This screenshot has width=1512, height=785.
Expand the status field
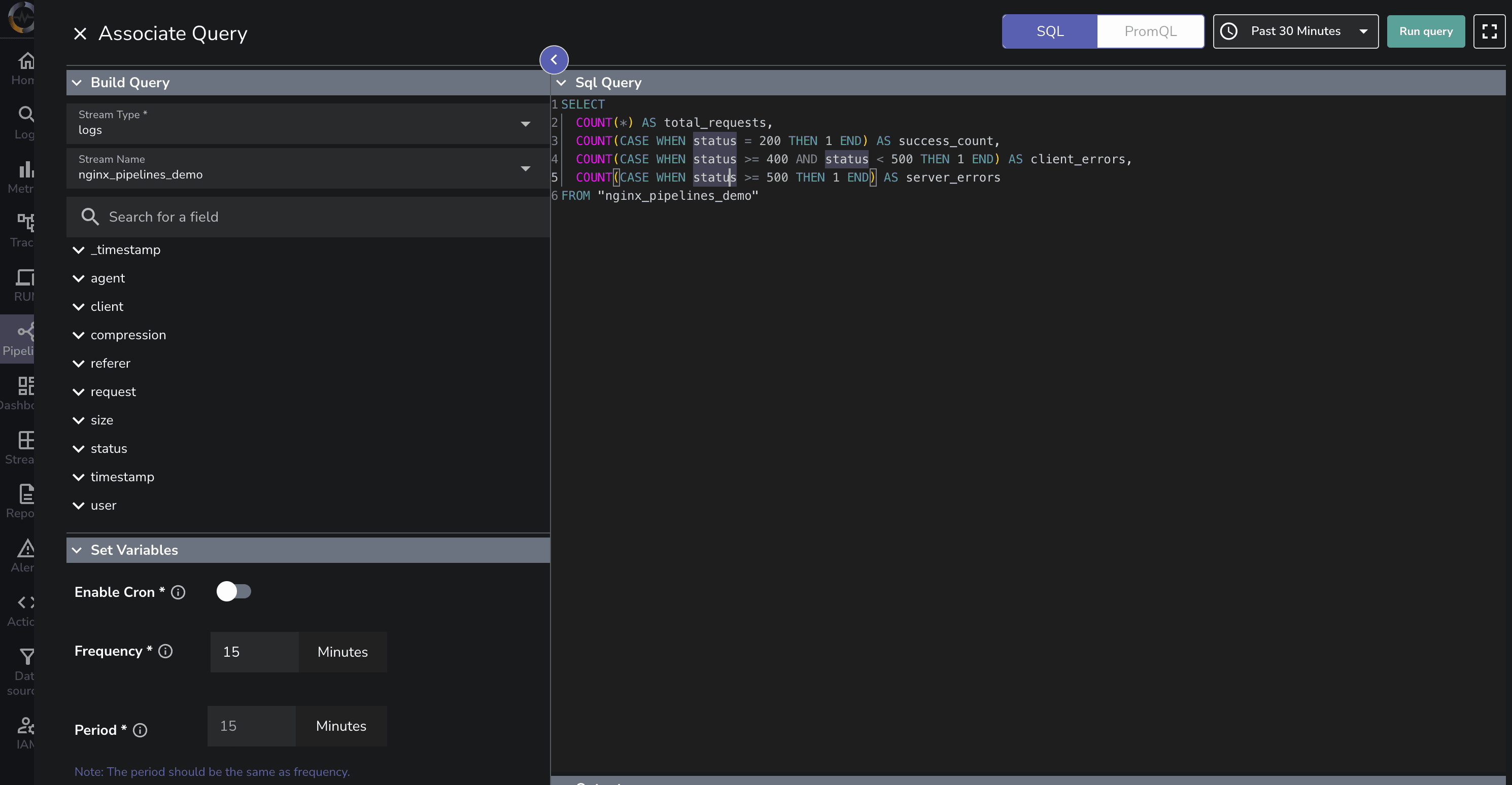click(x=79, y=449)
